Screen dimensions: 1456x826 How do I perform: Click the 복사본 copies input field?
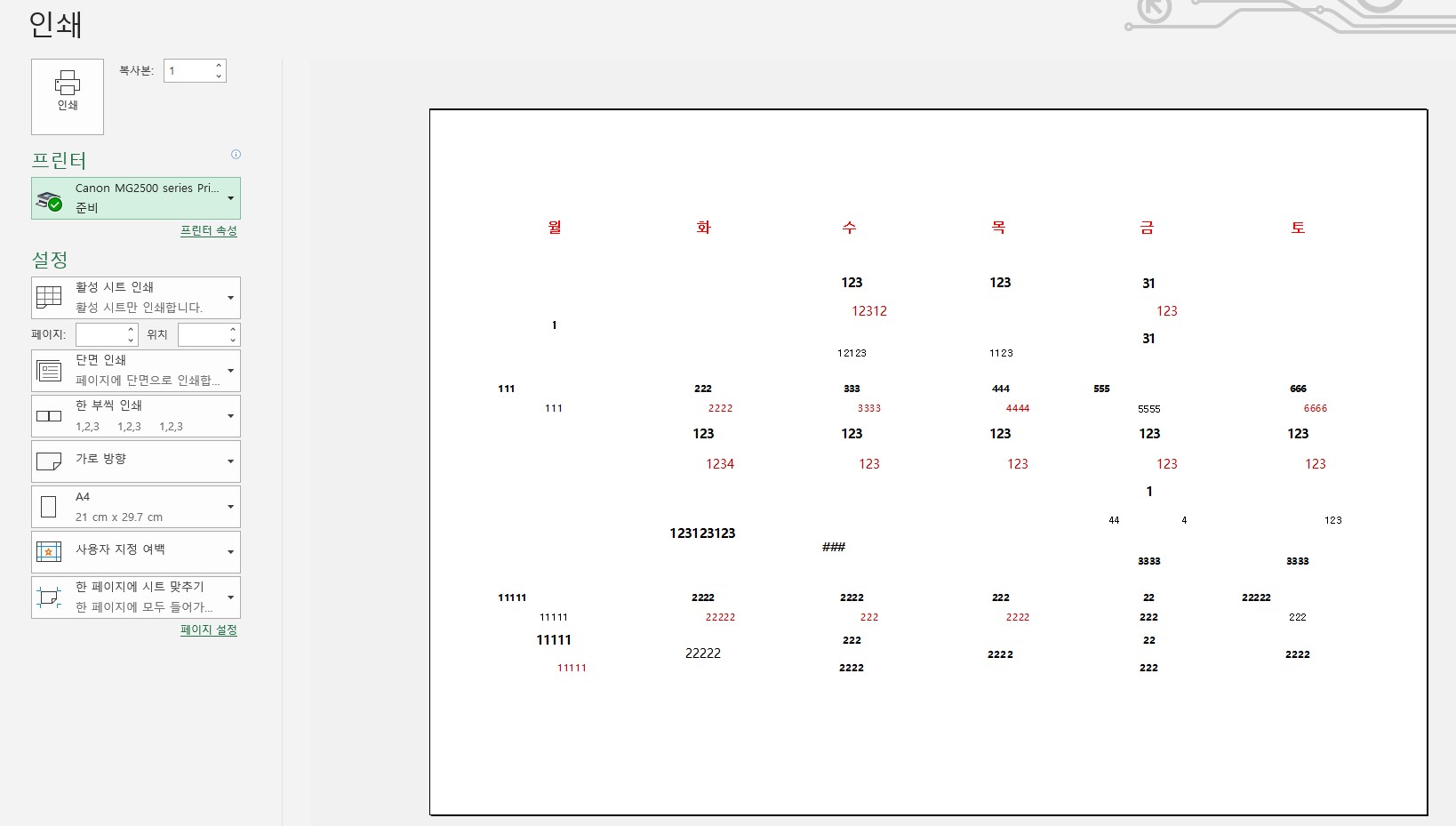coord(188,71)
